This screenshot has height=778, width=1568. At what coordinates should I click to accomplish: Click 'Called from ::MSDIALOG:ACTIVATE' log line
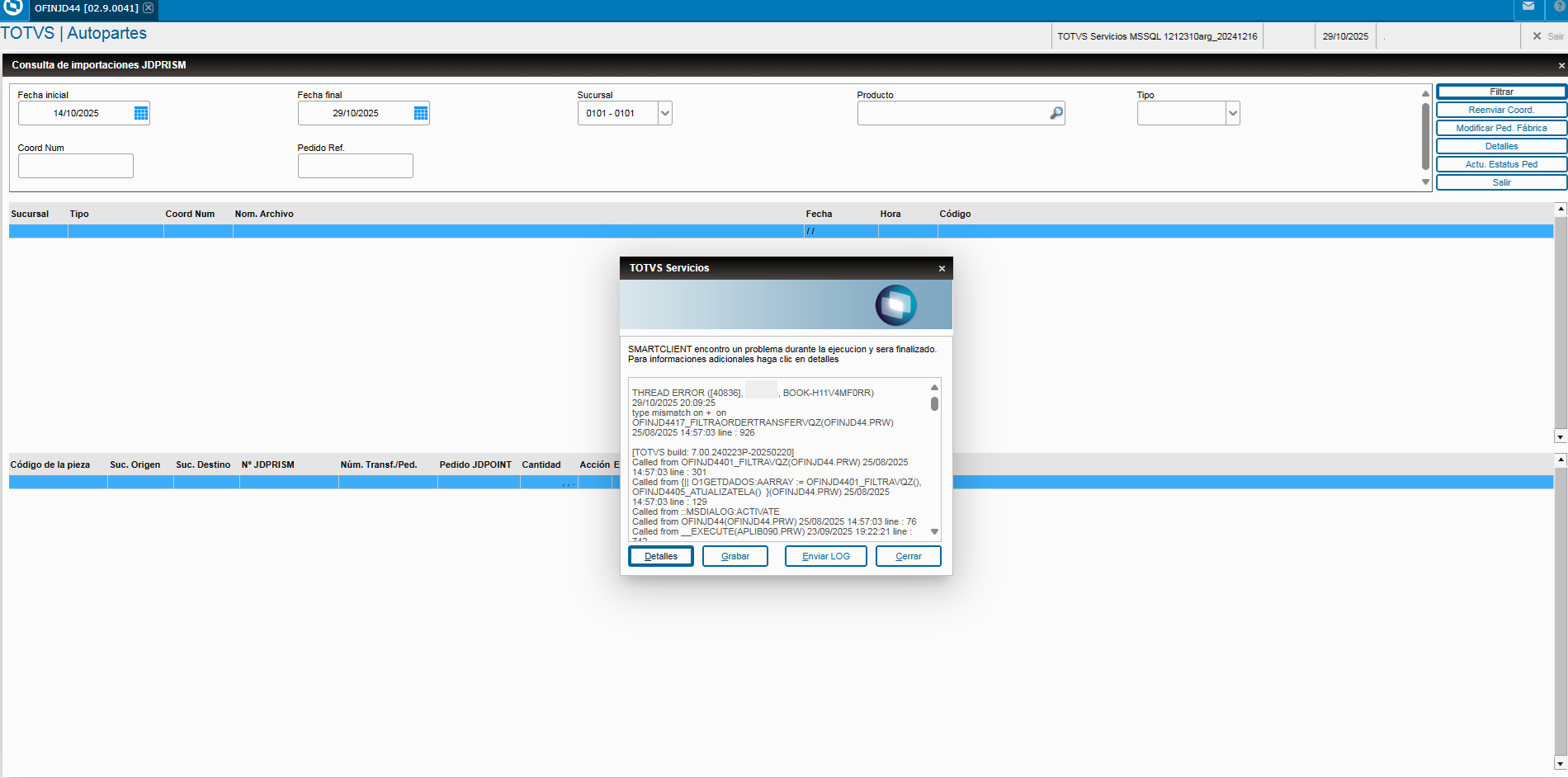click(x=706, y=512)
